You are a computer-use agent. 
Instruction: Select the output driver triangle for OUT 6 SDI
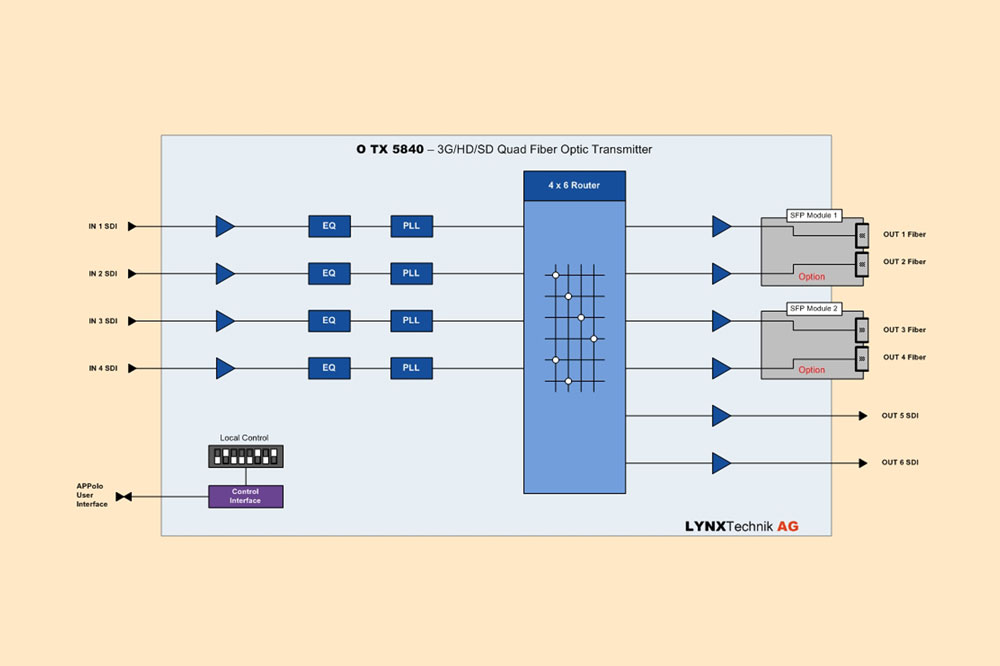(x=721, y=463)
